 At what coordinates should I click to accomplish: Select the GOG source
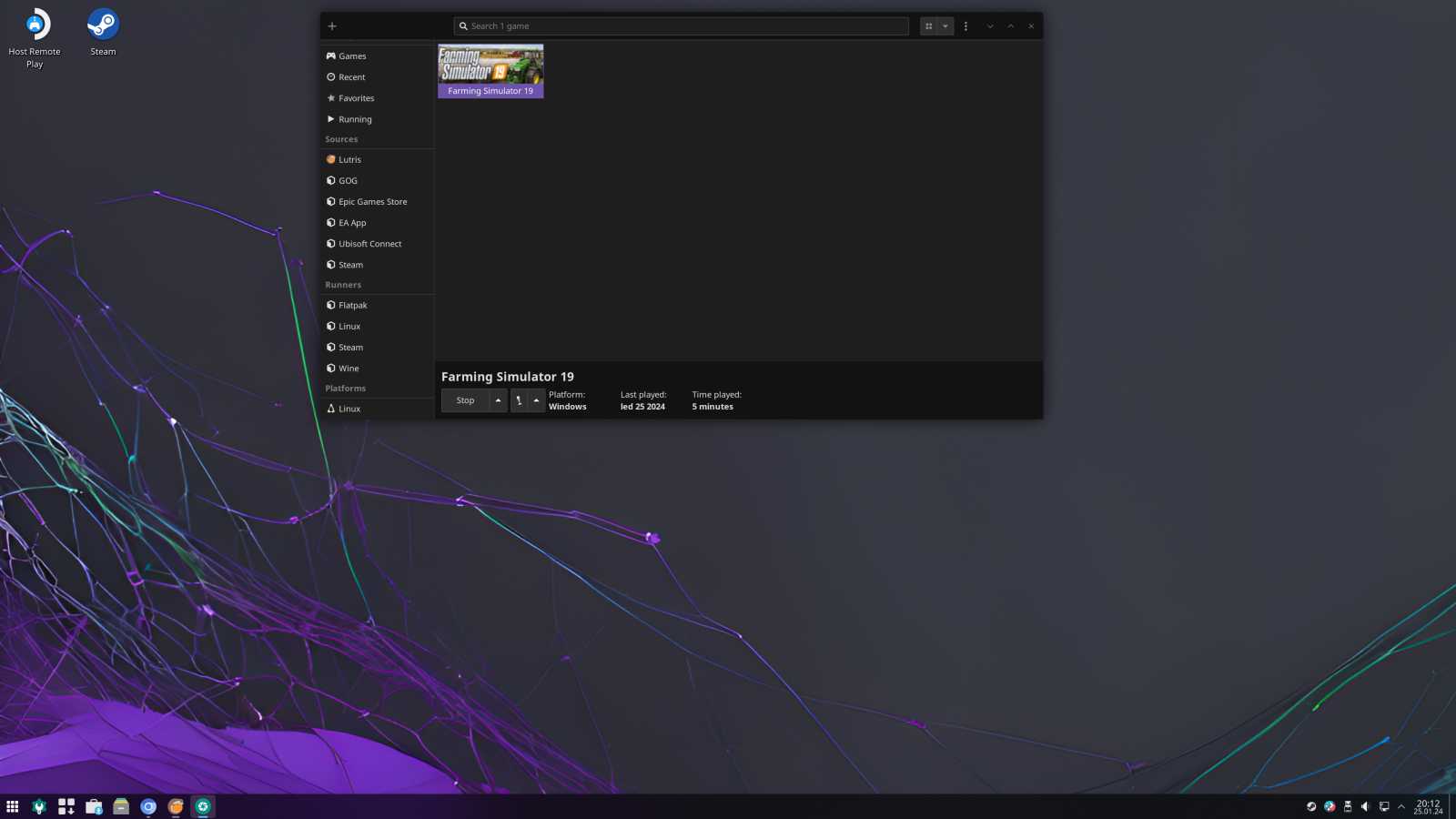[x=377, y=180]
